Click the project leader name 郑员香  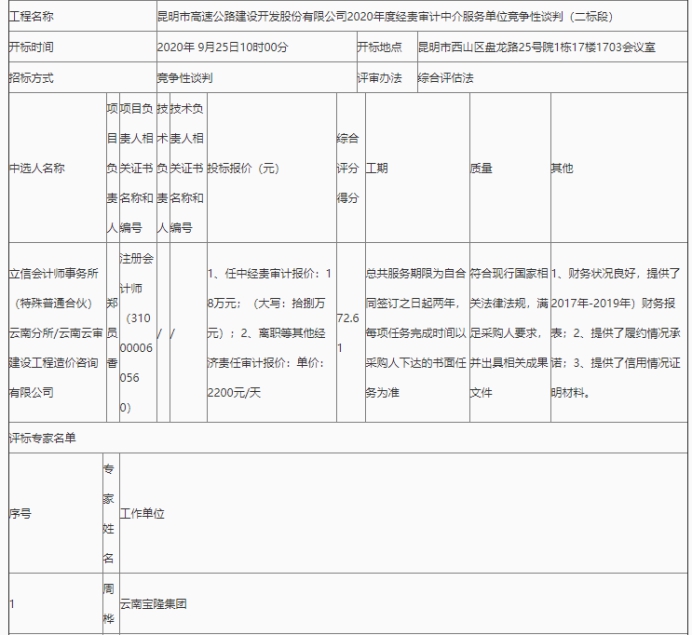click(112, 332)
